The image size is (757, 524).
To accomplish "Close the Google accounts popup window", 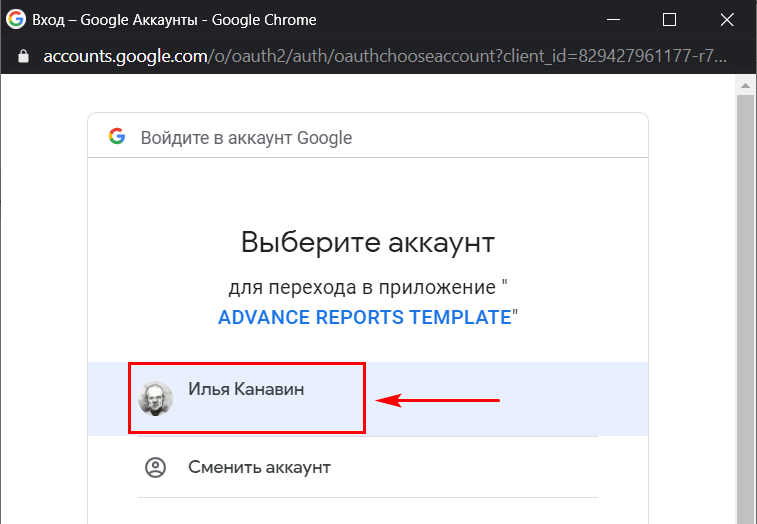I will 727,20.
